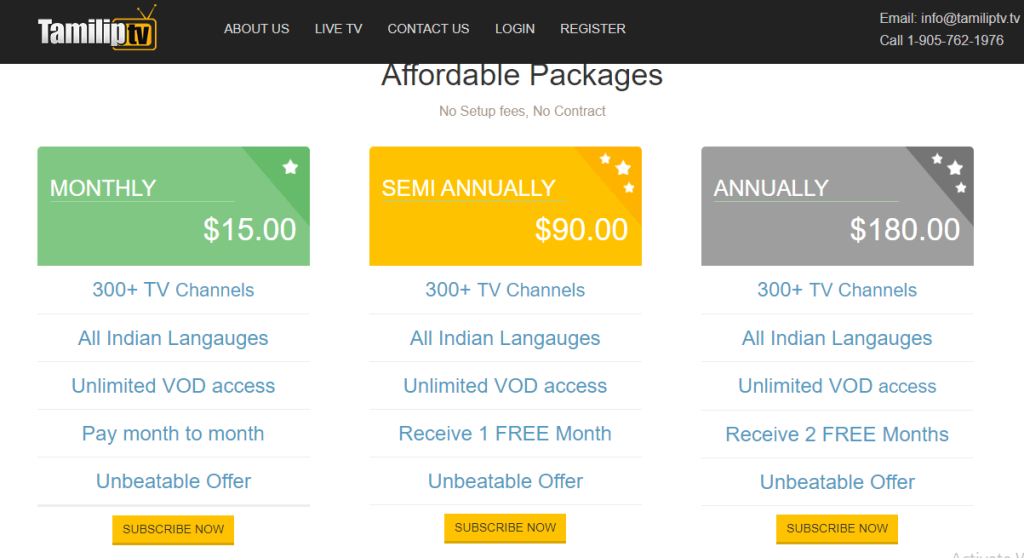Image resolution: width=1024 pixels, height=558 pixels.
Task: Click Receive 2 FREE Months text
Action: pyautogui.click(x=837, y=434)
